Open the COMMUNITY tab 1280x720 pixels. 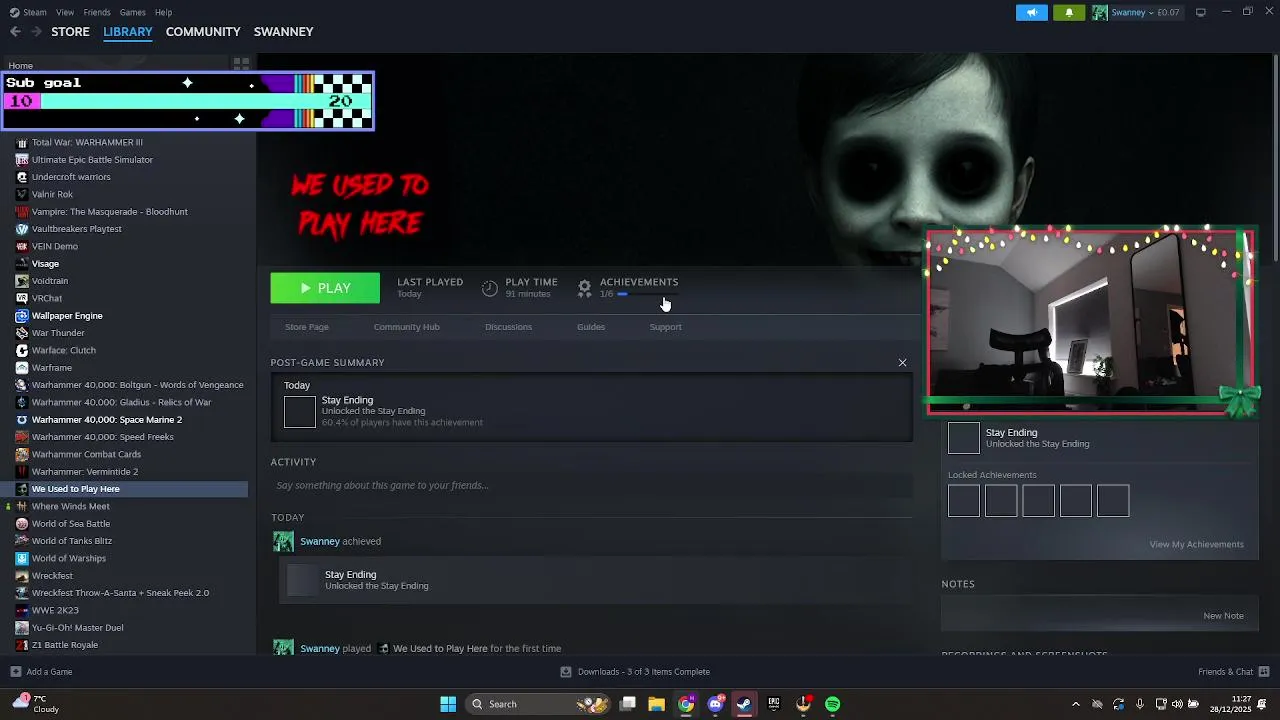click(203, 32)
